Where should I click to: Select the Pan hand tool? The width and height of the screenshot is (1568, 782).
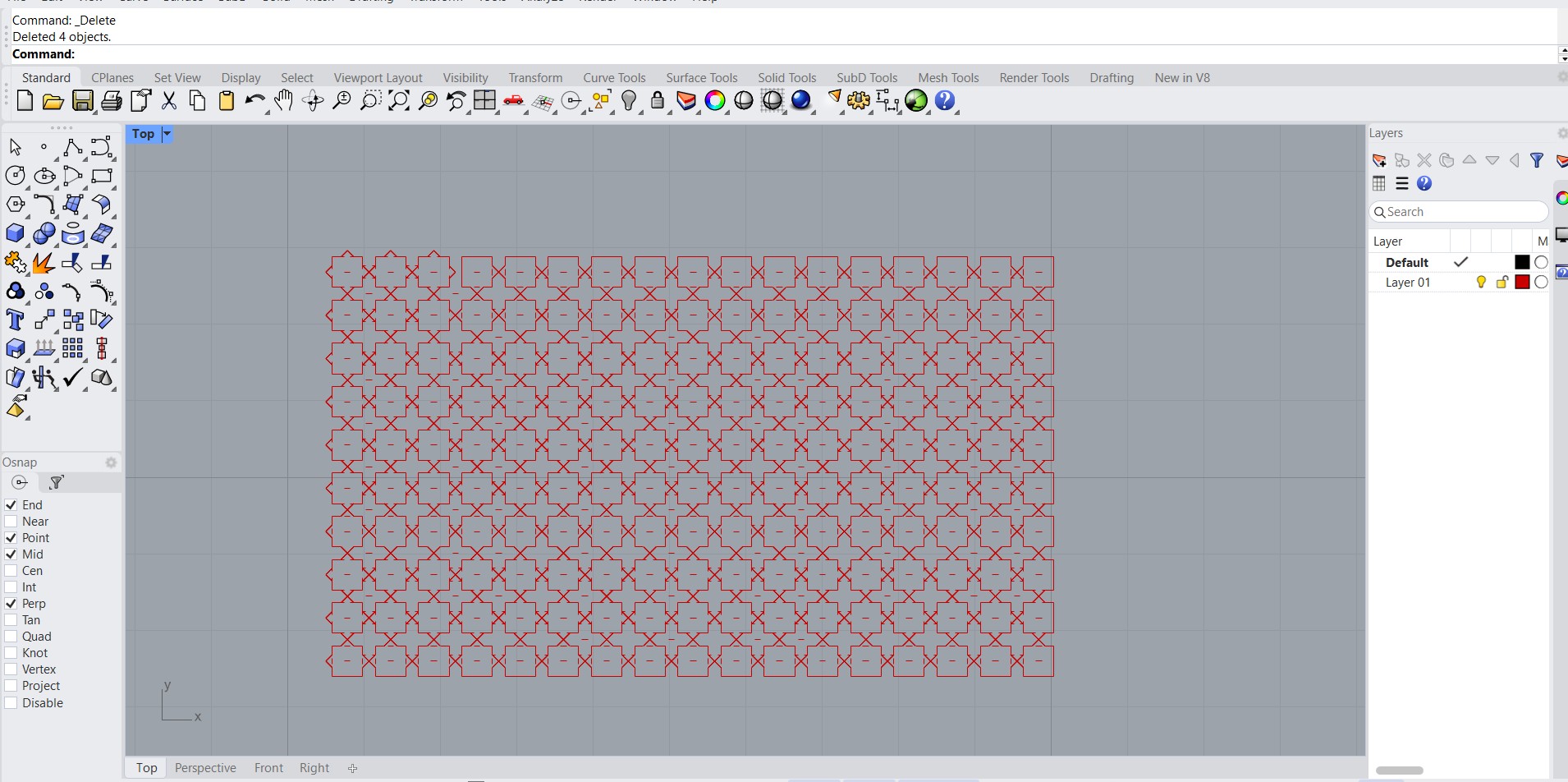pyautogui.click(x=283, y=101)
